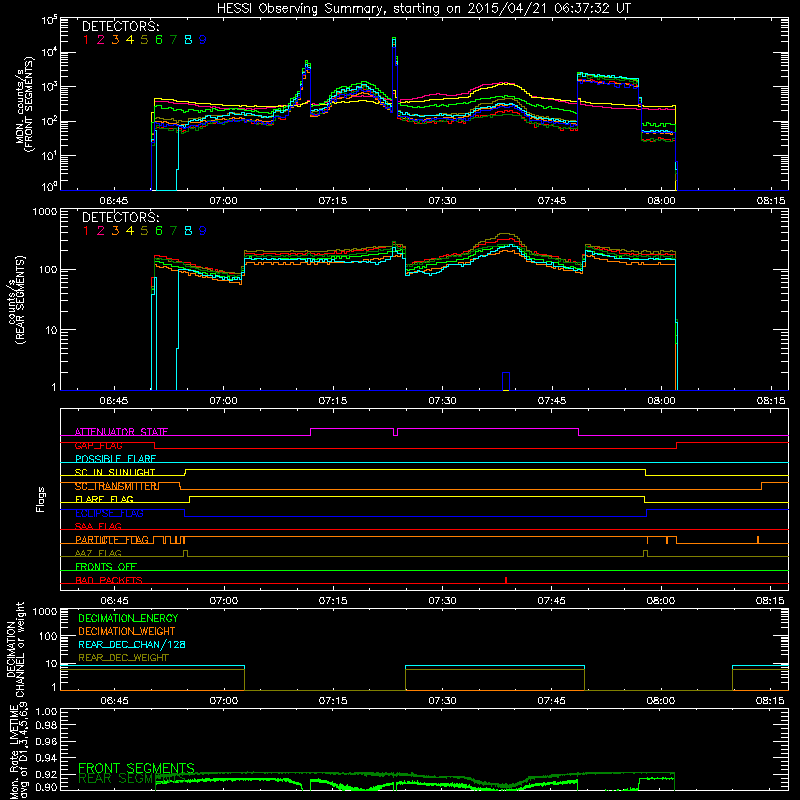Click the REAR_DEC_WEIGHT legend entry
Viewport: 800px width, 800px height.
pos(123,658)
